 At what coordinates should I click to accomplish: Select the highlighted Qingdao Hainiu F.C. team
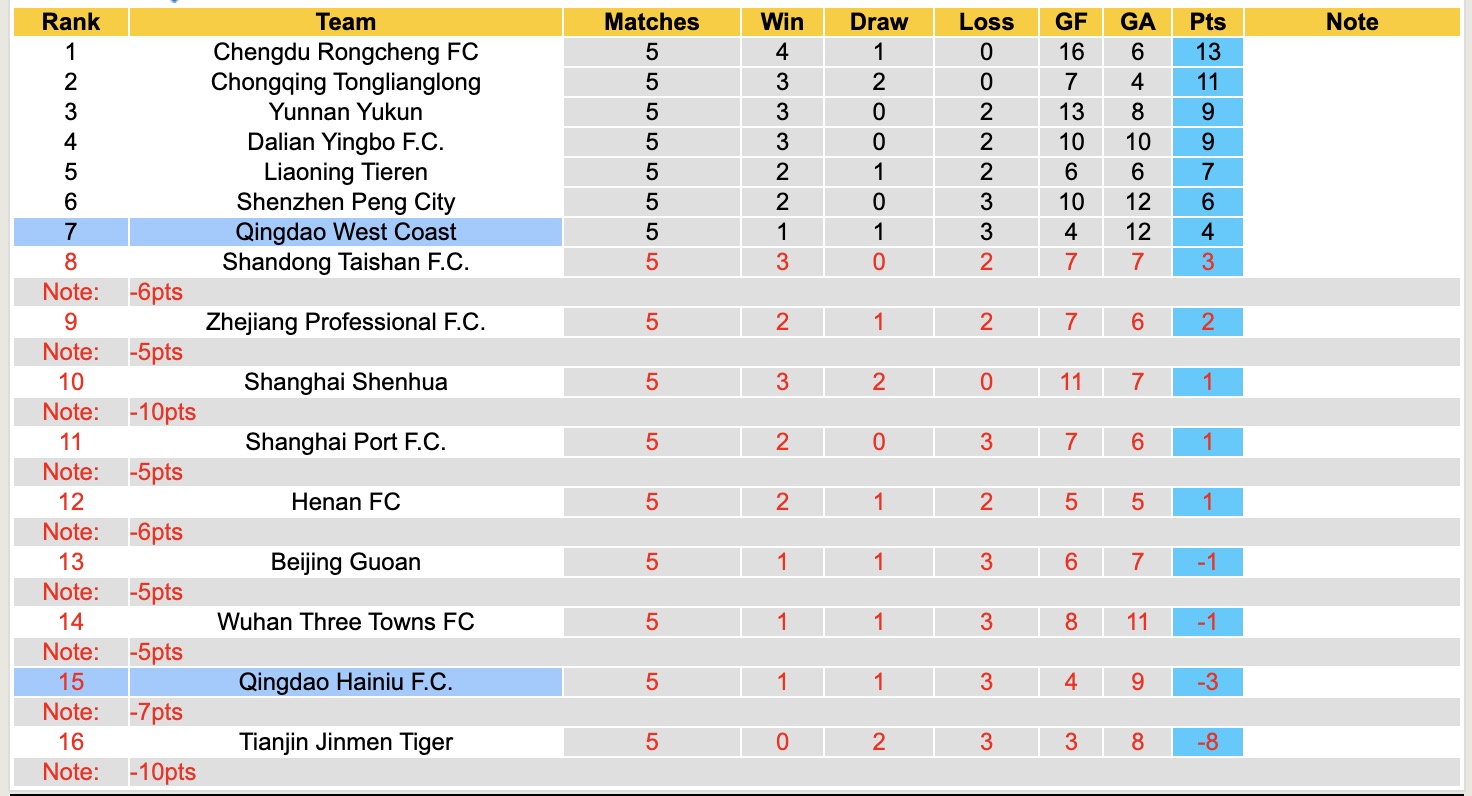(346, 682)
